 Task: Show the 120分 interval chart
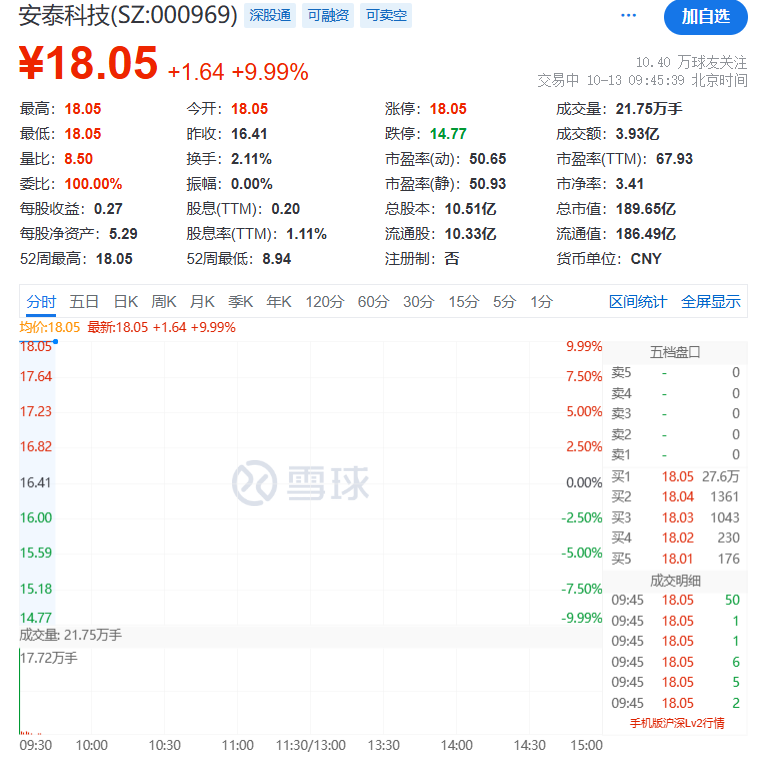[325, 301]
